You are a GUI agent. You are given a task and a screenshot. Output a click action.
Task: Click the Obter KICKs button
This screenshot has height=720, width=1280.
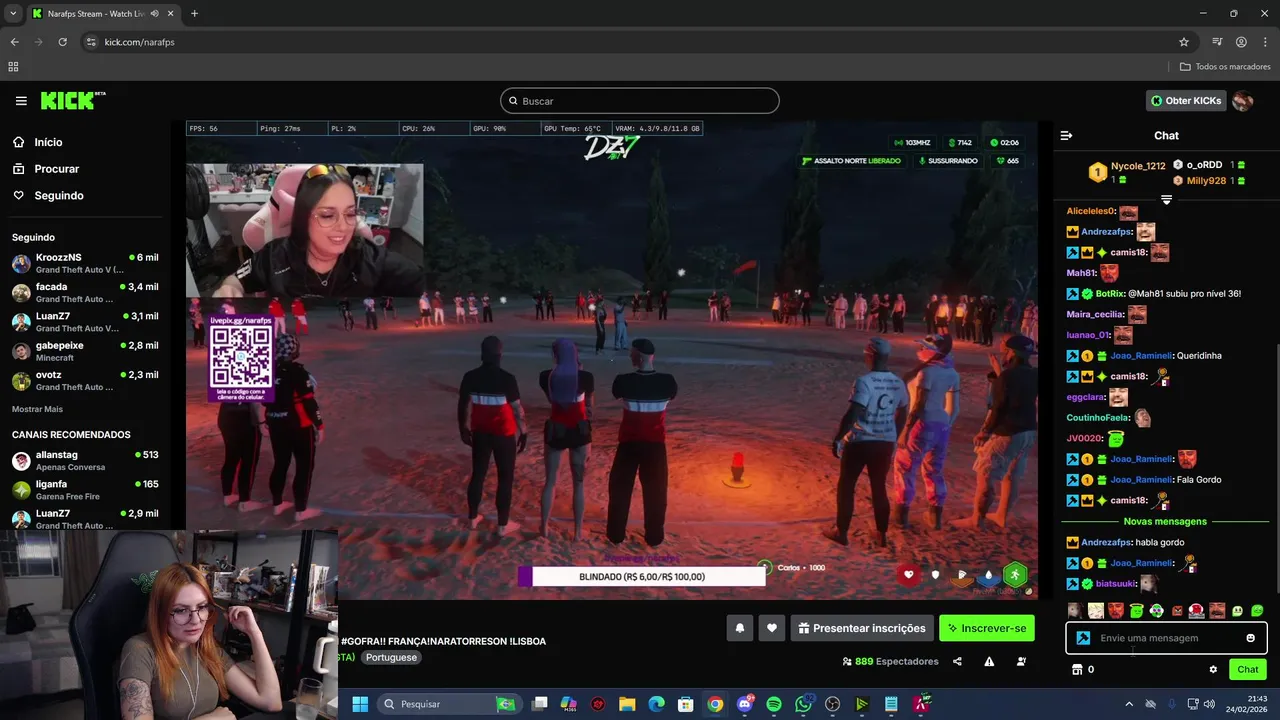1186,101
